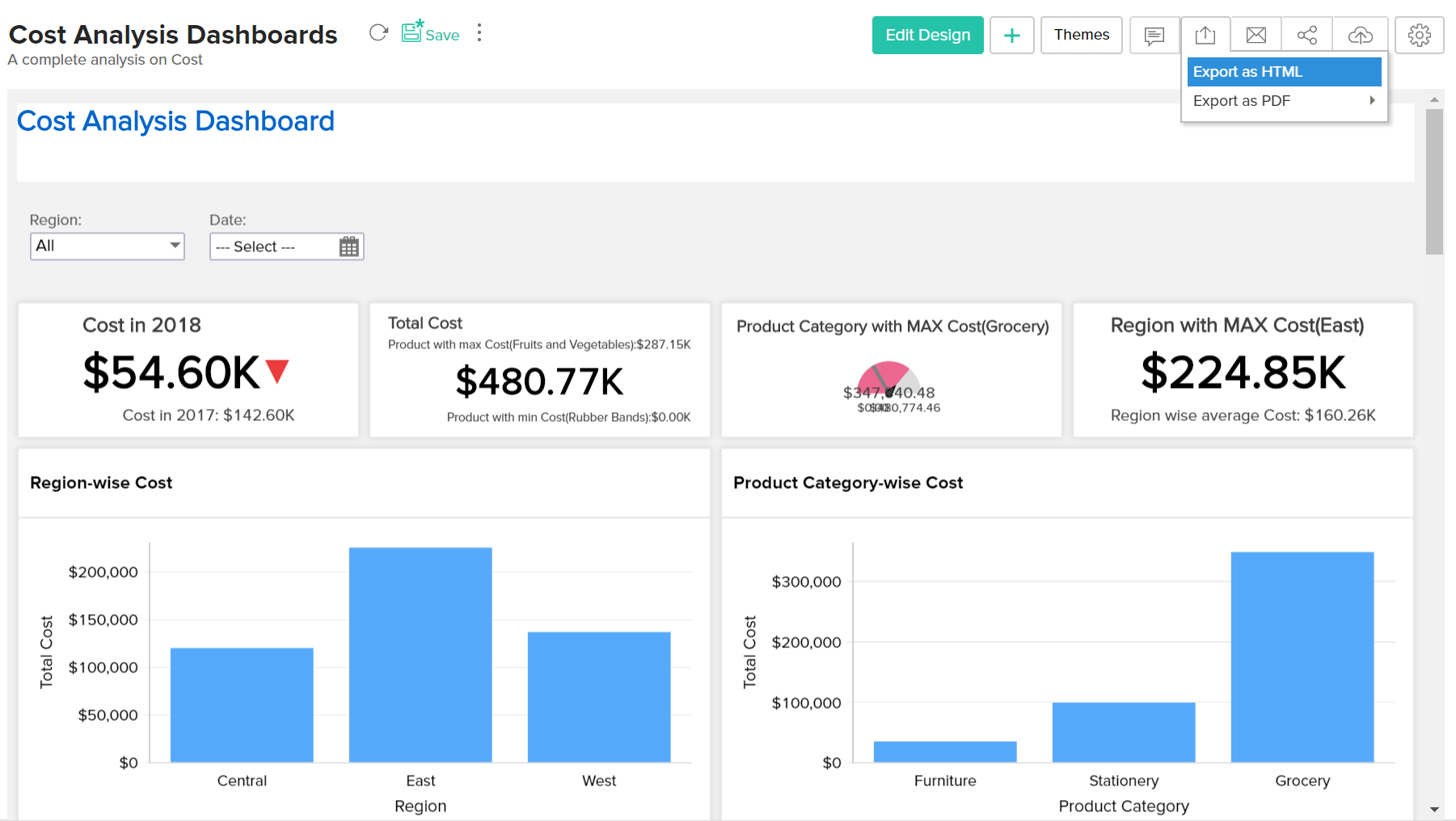Click the email envelope icon
1456x821 pixels.
(1256, 36)
